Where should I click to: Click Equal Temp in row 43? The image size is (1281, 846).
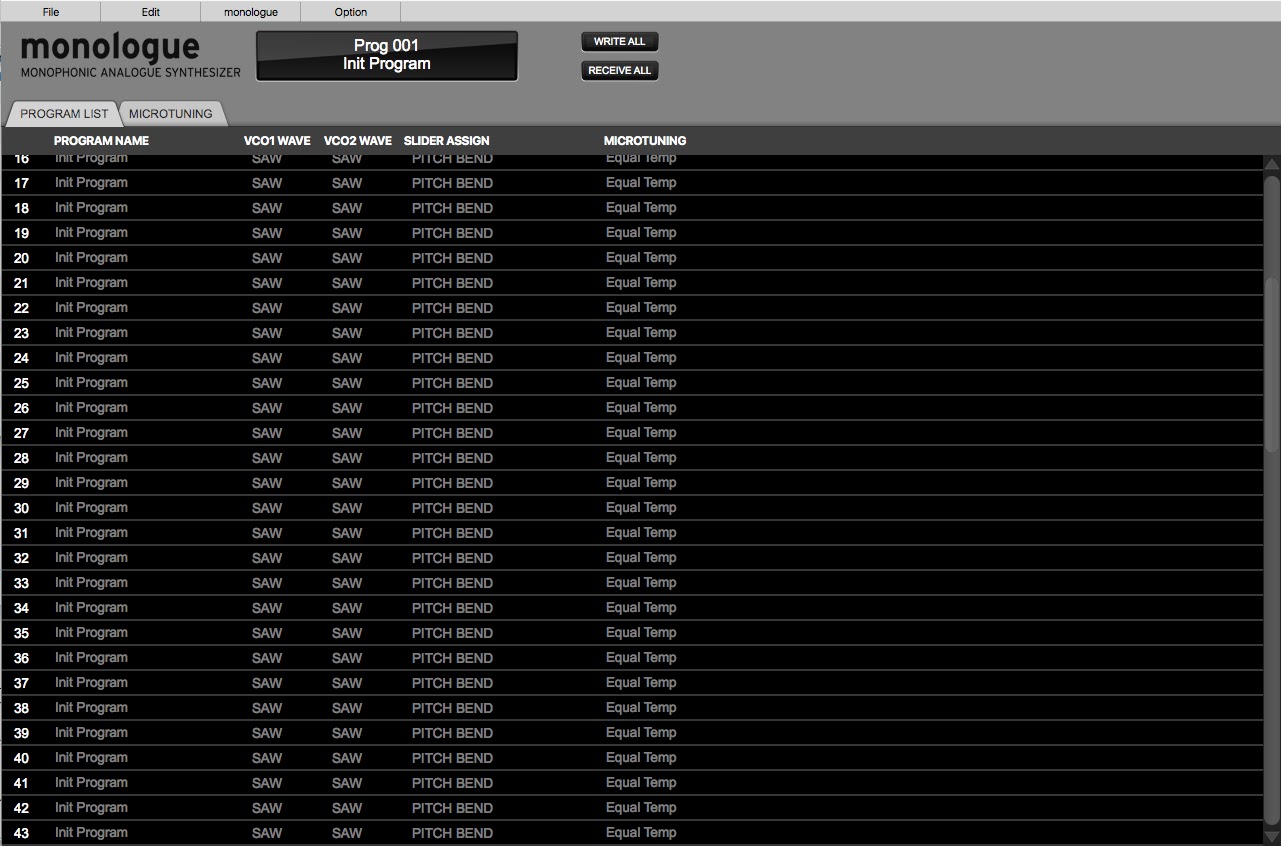[641, 833]
